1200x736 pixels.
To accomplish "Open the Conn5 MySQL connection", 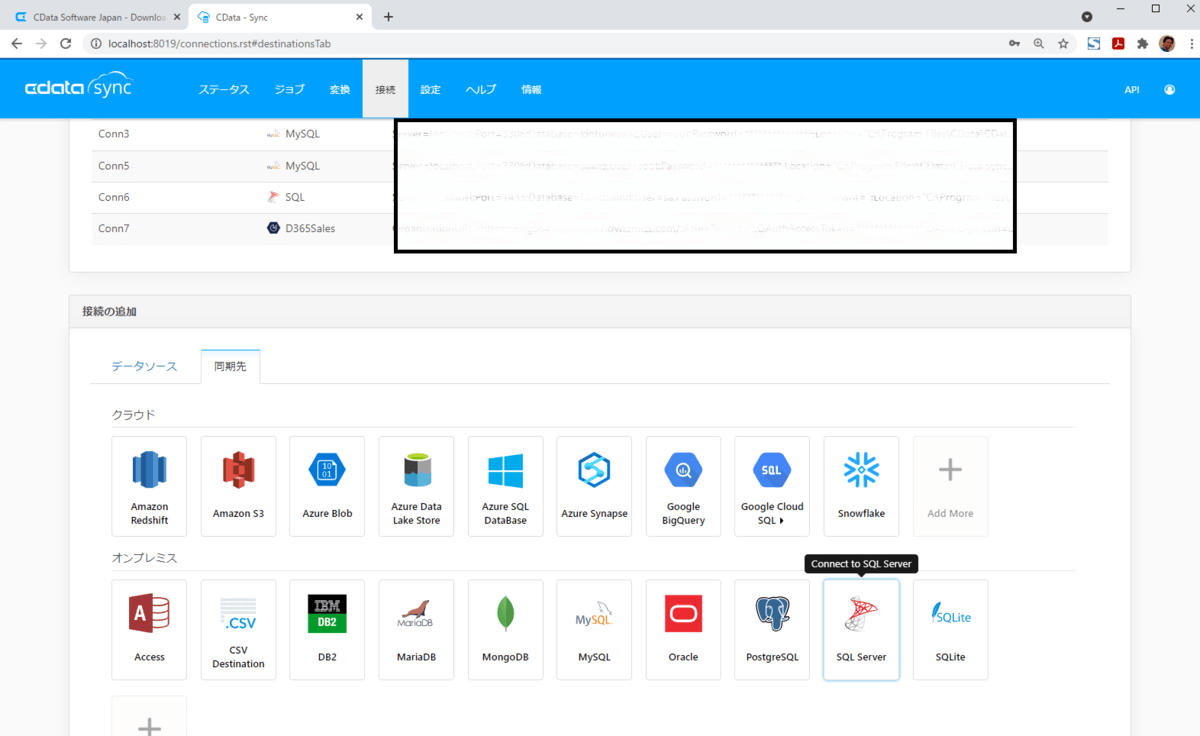I will click(x=599, y=166).
